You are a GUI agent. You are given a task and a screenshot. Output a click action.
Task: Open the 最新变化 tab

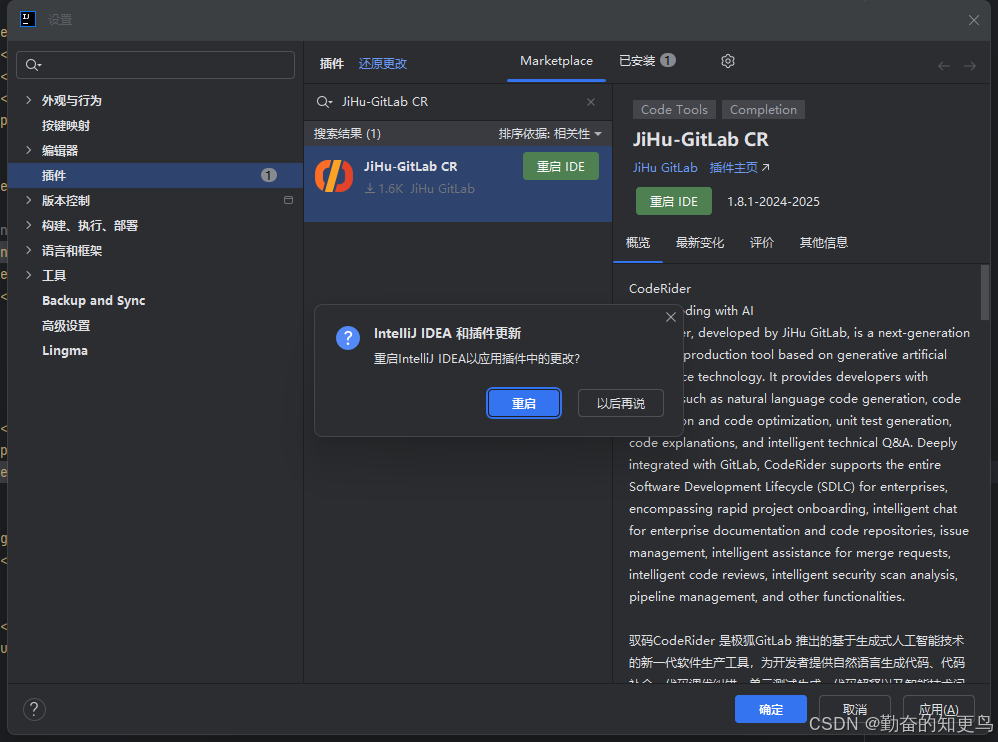[699, 242]
